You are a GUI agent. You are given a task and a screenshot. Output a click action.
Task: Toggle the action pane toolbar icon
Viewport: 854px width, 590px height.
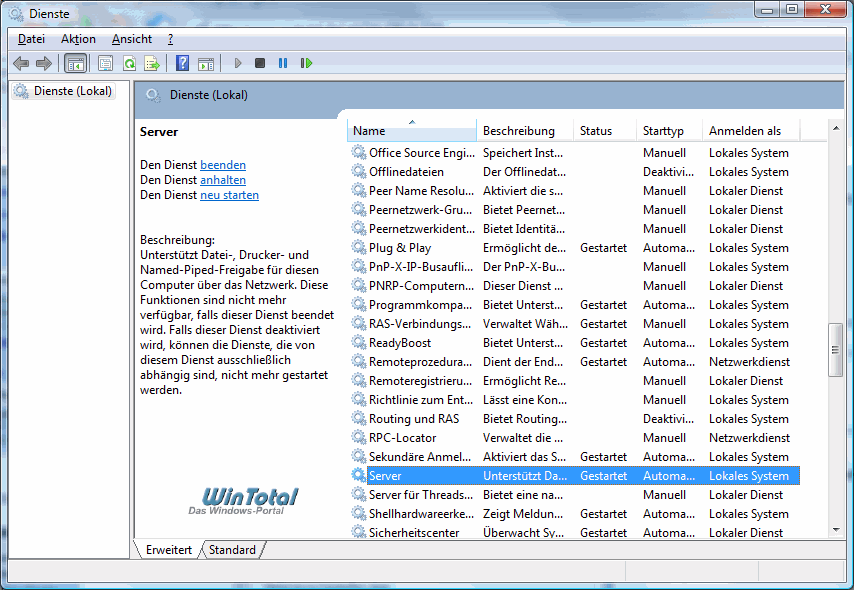click(206, 64)
